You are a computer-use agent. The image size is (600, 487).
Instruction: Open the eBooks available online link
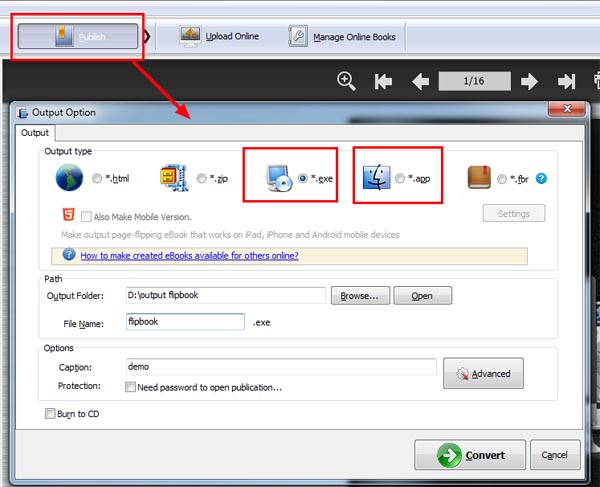pos(189,256)
